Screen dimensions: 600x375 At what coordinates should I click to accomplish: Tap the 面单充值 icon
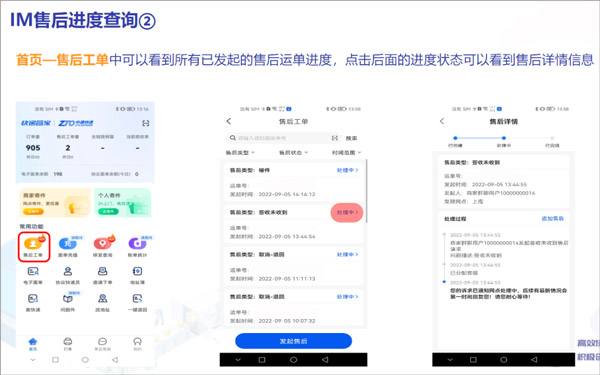[68, 247]
